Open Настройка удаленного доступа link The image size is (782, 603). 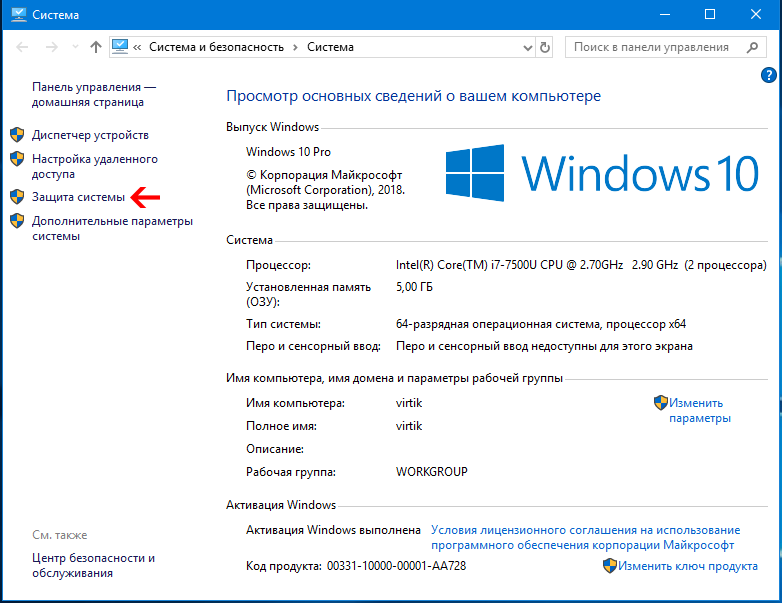click(95, 167)
